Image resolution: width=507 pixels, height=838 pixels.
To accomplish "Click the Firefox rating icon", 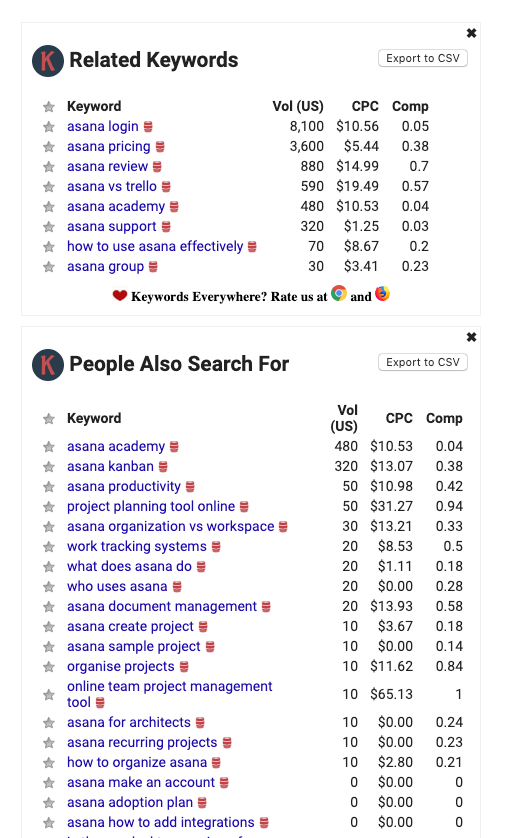I will tap(382, 293).
